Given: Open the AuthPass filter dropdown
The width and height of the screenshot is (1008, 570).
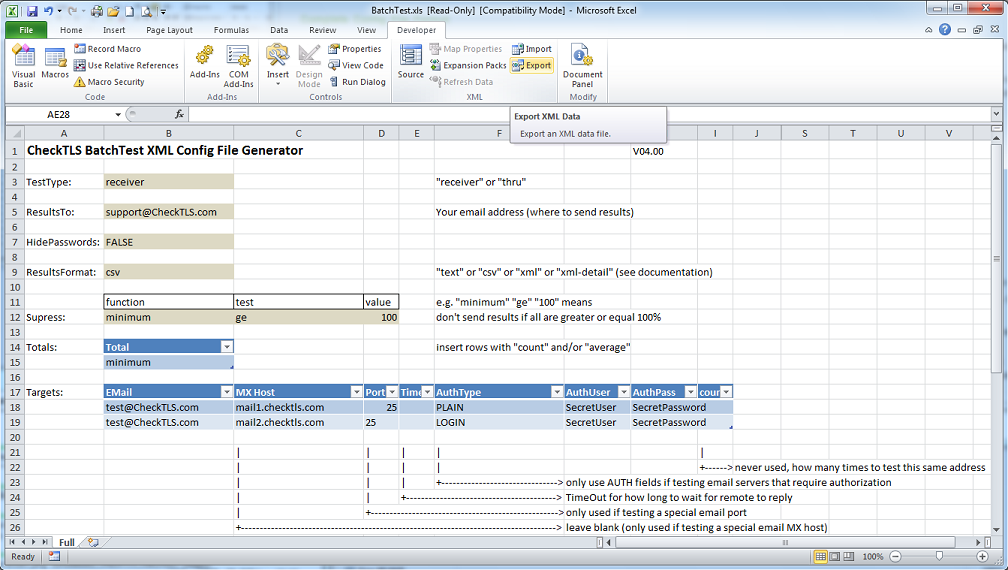Looking at the screenshot, I should 690,392.
